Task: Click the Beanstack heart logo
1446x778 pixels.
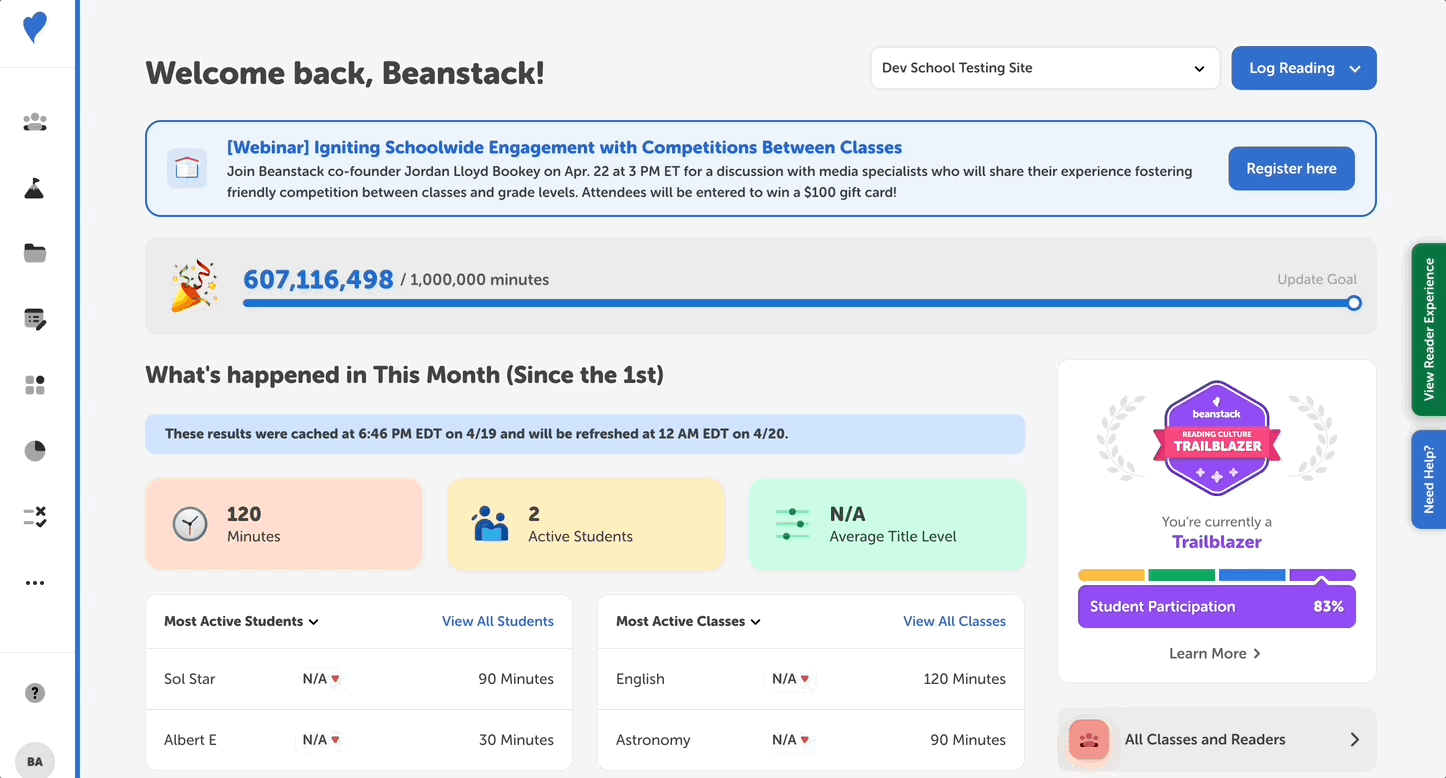Action: coord(35,27)
